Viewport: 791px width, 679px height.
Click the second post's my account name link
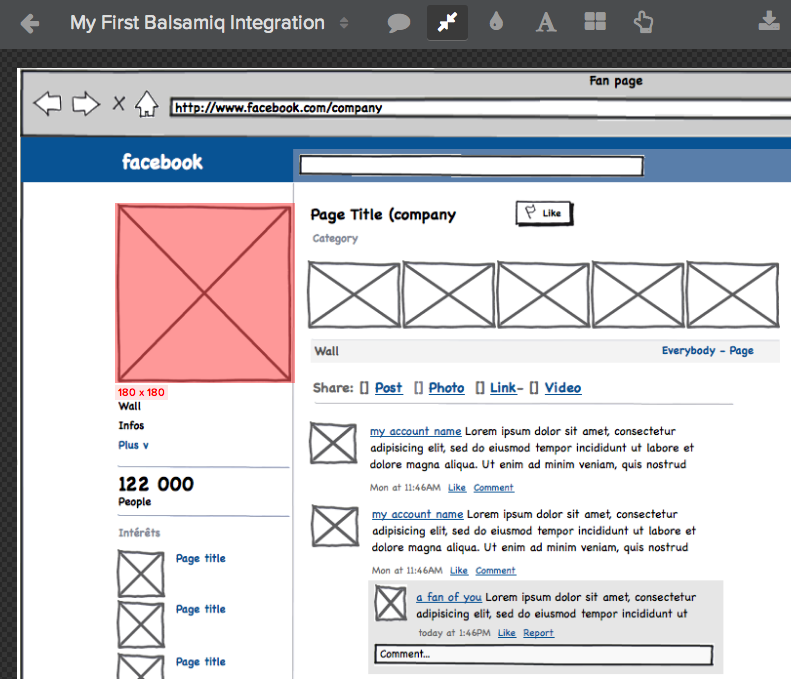tap(418, 514)
